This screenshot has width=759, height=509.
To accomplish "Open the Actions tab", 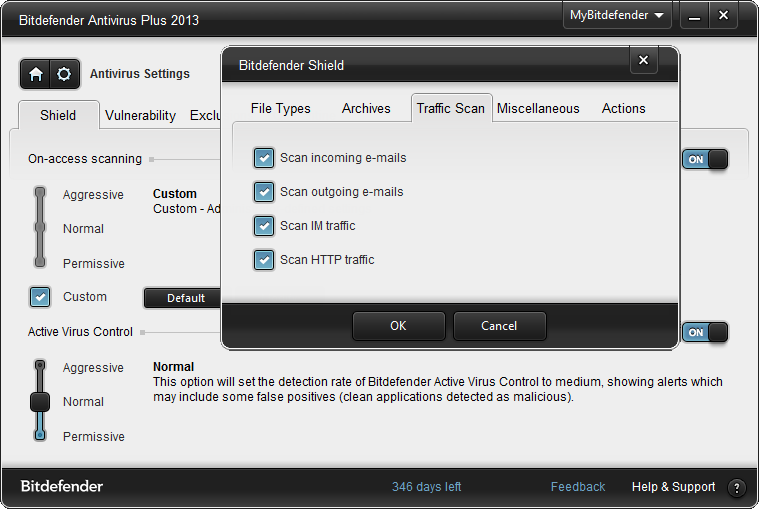I will coord(623,108).
